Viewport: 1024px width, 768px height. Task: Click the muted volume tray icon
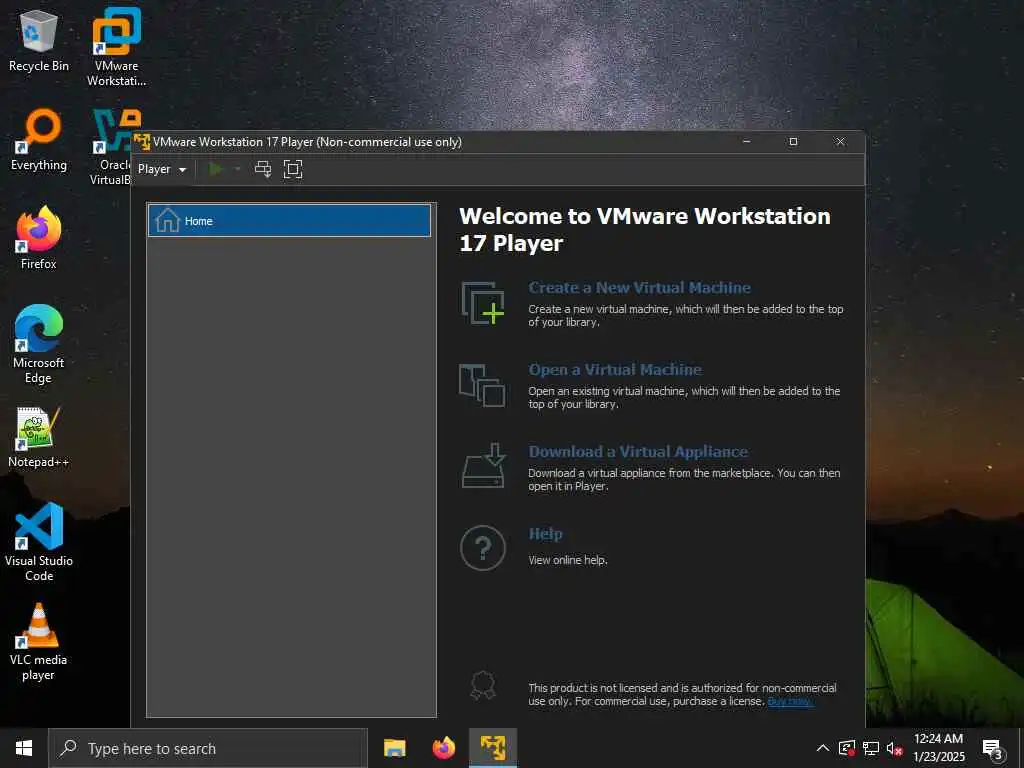(x=894, y=748)
